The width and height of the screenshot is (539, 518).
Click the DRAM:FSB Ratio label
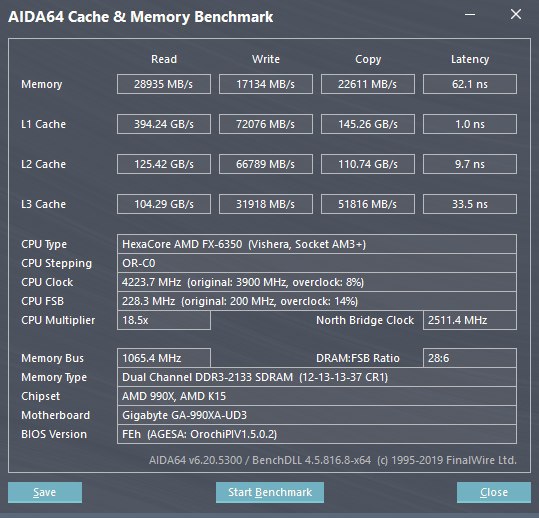point(358,358)
